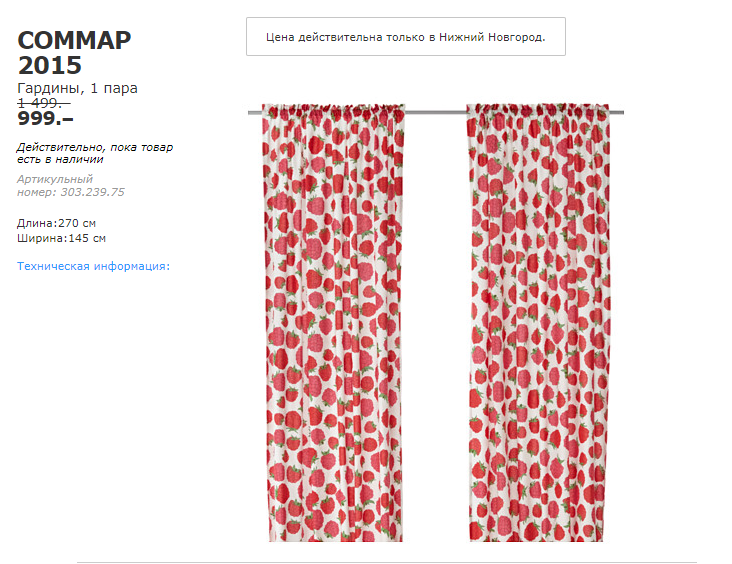The image size is (732, 564).
Task: Click the gathered top of right curtain
Action: pyautogui.click(x=538, y=111)
